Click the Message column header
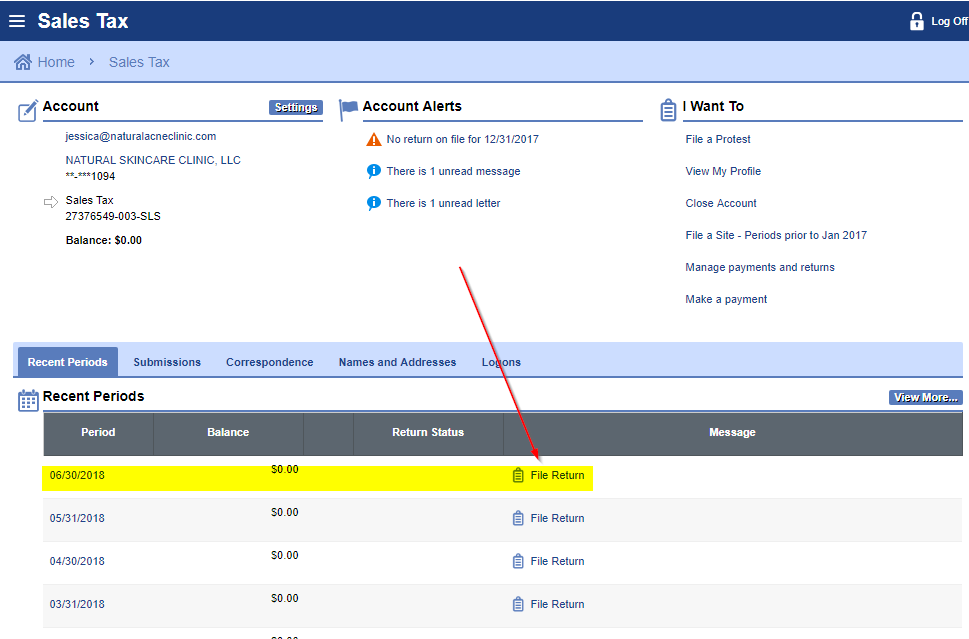The width and height of the screenshot is (969, 639). (732, 432)
